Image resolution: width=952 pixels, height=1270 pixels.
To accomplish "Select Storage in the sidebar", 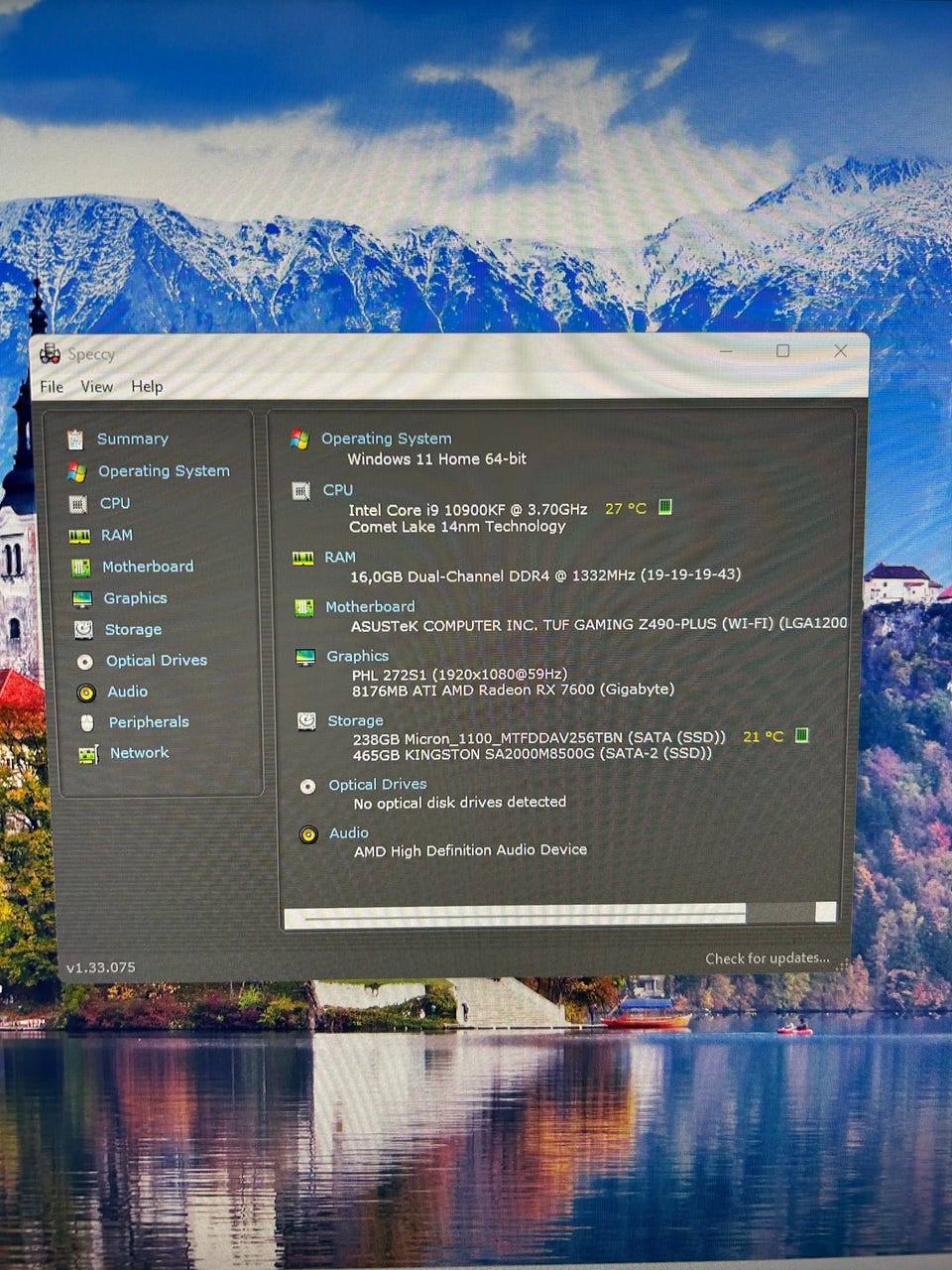I will click(x=133, y=630).
